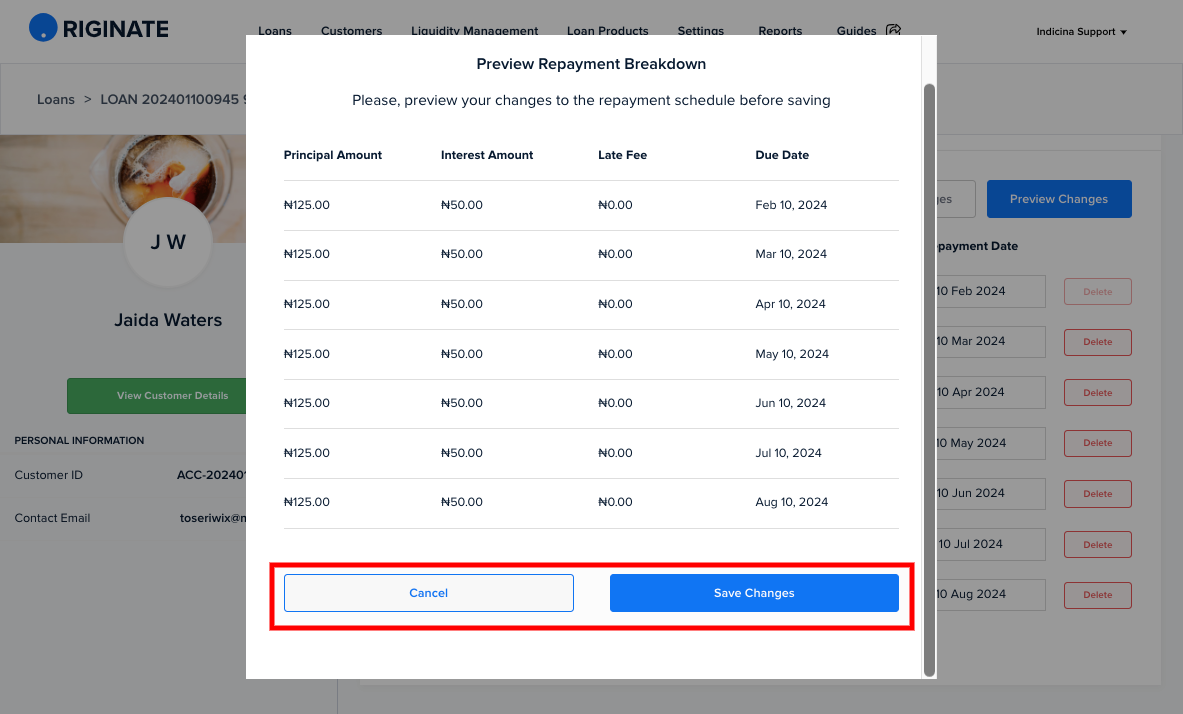
Task: Open the Reports menu
Action: (x=780, y=31)
